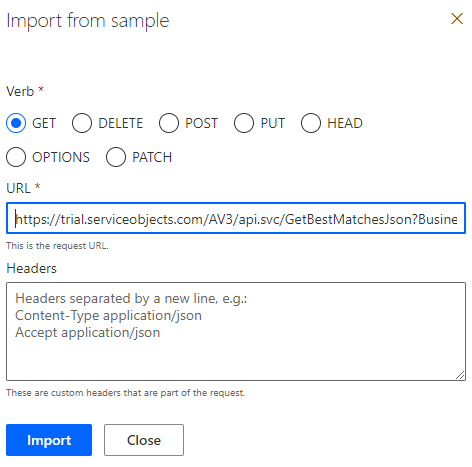Choose the HEAD verb option
This screenshot has width=472, height=467.
pos(311,123)
